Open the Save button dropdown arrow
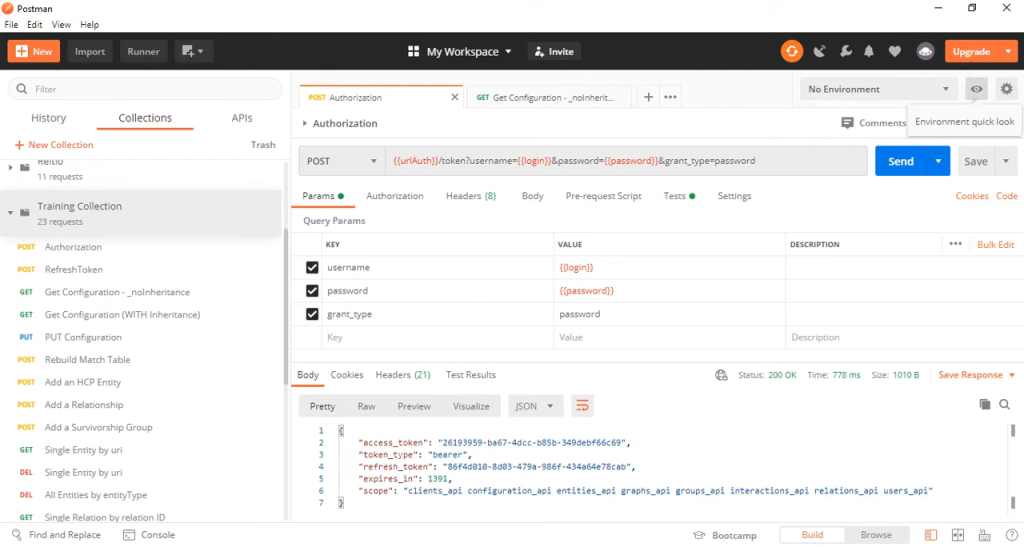The height and width of the screenshot is (547, 1024). pos(1006,161)
